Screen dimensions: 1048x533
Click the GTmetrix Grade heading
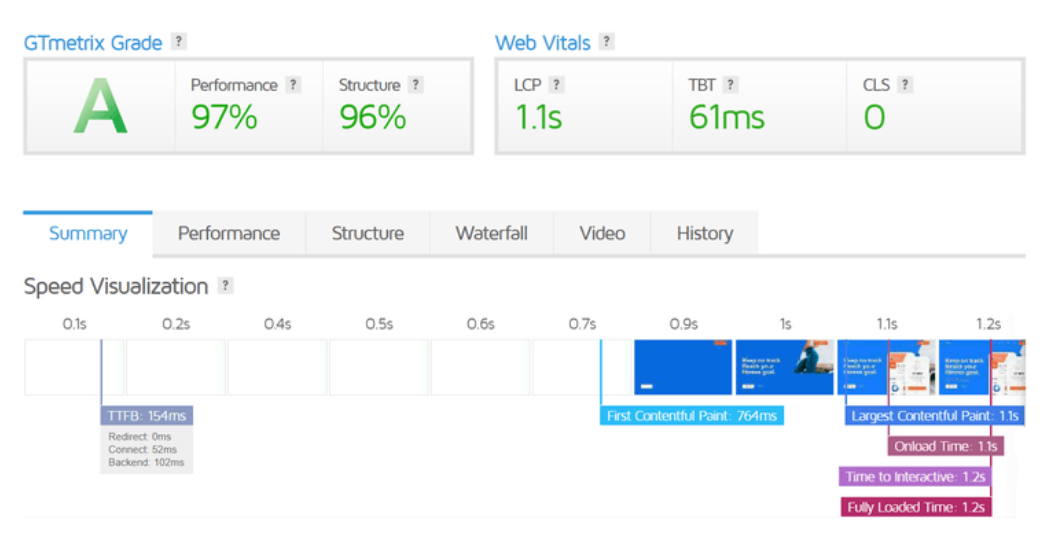[x=93, y=43]
